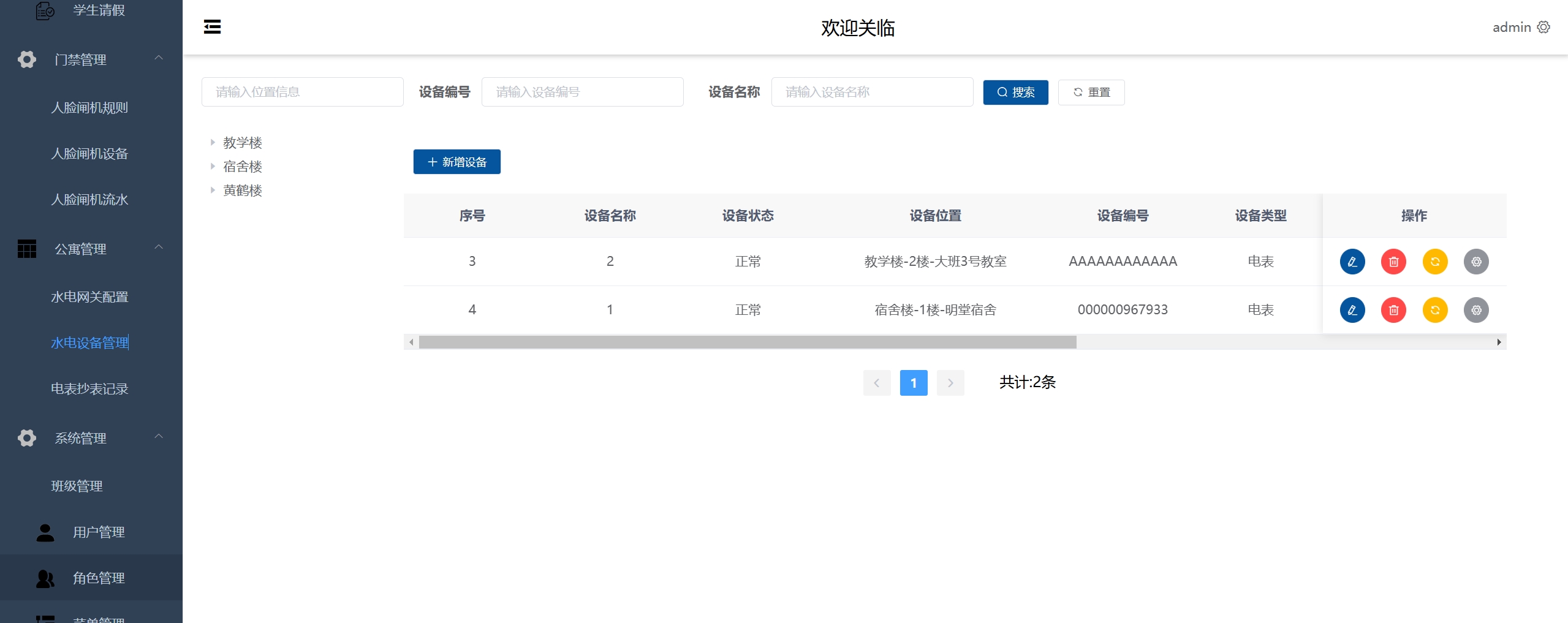Screen dimensions: 1568x623
Task: Click the 公寓管理 grid icon
Action: [x=27, y=249]
